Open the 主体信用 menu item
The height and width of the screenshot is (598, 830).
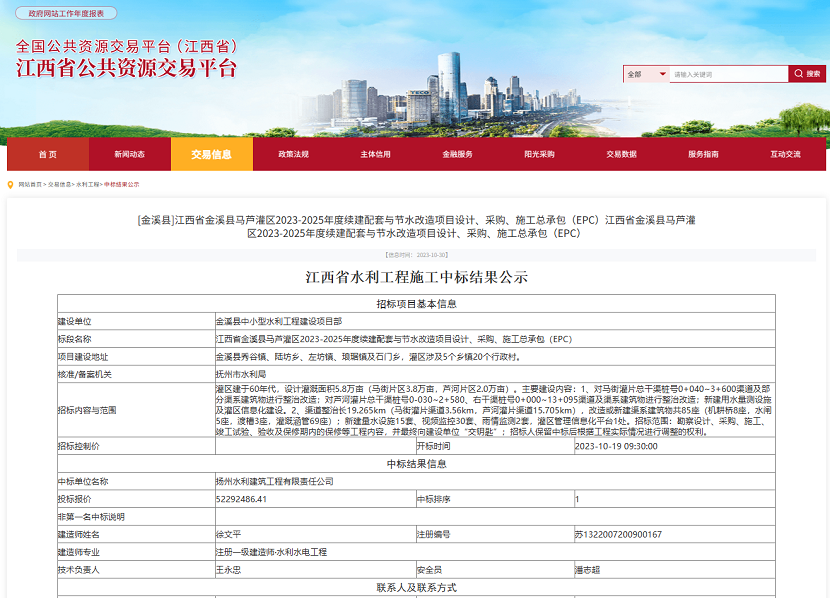coord(376,154)
